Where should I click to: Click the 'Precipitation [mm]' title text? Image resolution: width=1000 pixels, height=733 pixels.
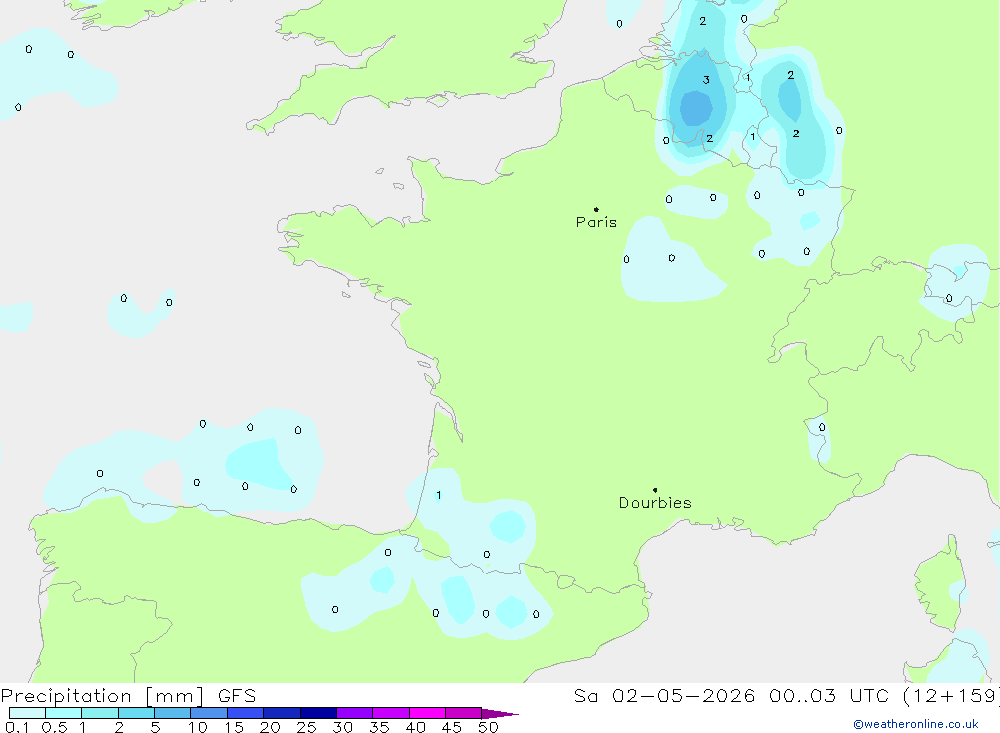coord(102,695)
